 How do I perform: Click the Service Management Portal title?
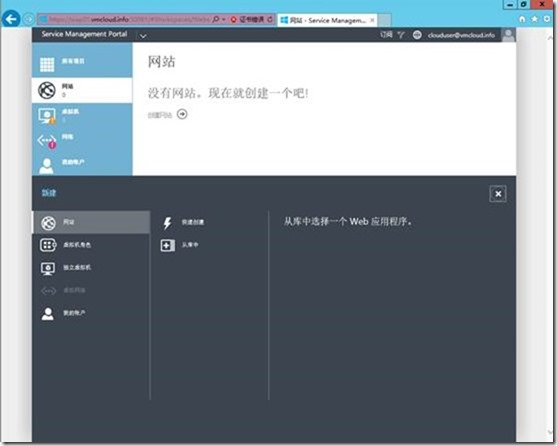(x=84, y=34)
